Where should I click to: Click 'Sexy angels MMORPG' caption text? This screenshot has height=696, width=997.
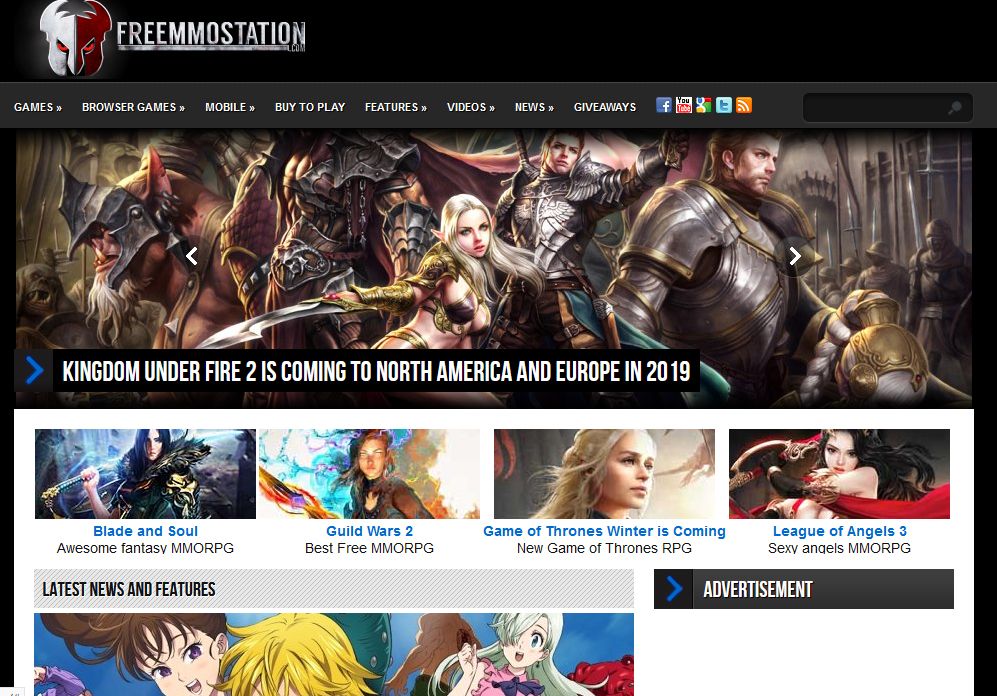(x=839, y=548)
